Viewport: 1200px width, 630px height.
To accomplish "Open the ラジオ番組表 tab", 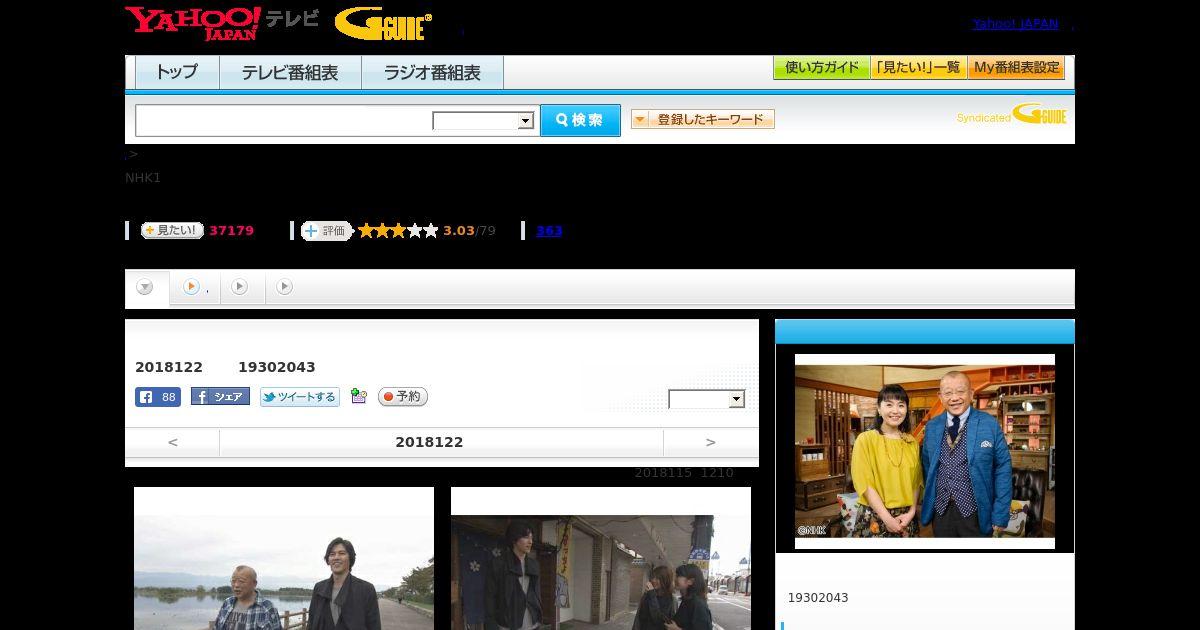I will 432,72.
